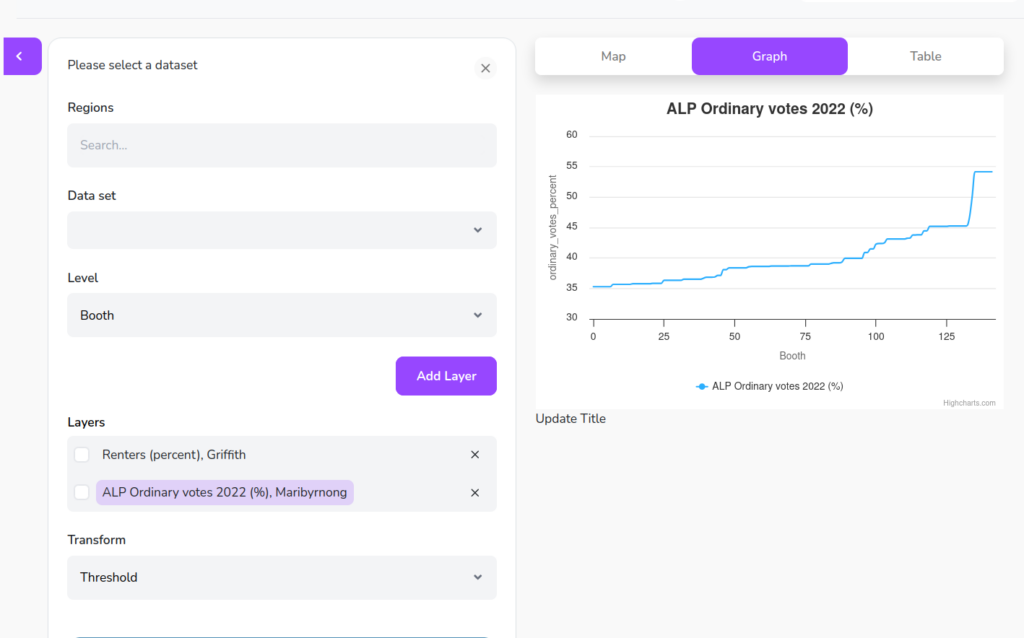Remove the Renters (percent), Griffith layer
The width and height of the screenshot is (1024, 638).
pyautogui.click(x=475, y=455)
